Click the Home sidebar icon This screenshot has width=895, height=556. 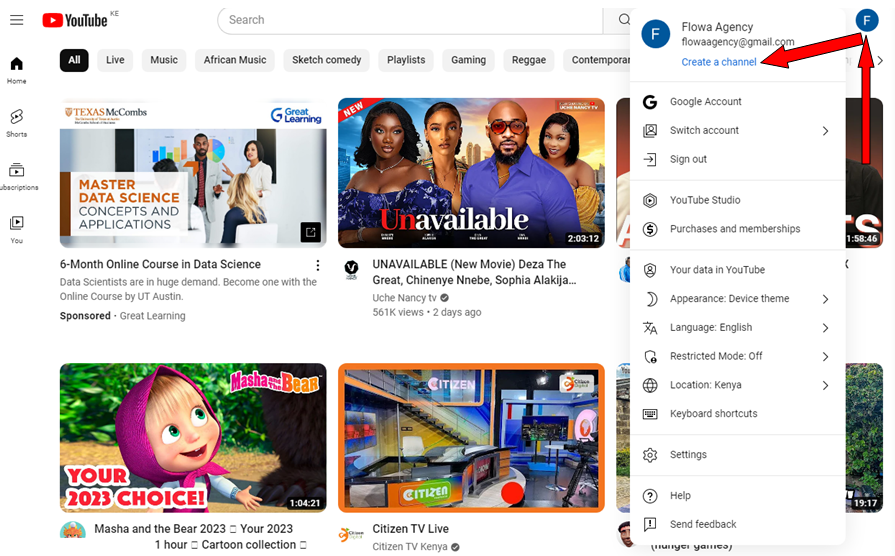click(16, 70)
